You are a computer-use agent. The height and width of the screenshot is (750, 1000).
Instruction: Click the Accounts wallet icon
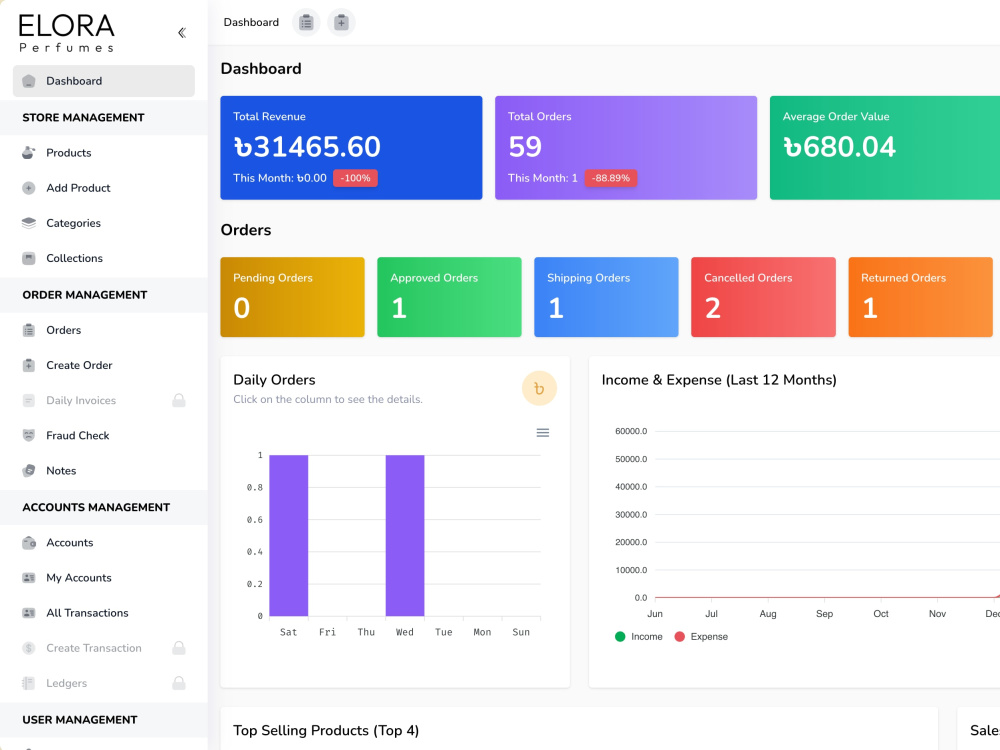click(x=29, y=543)
